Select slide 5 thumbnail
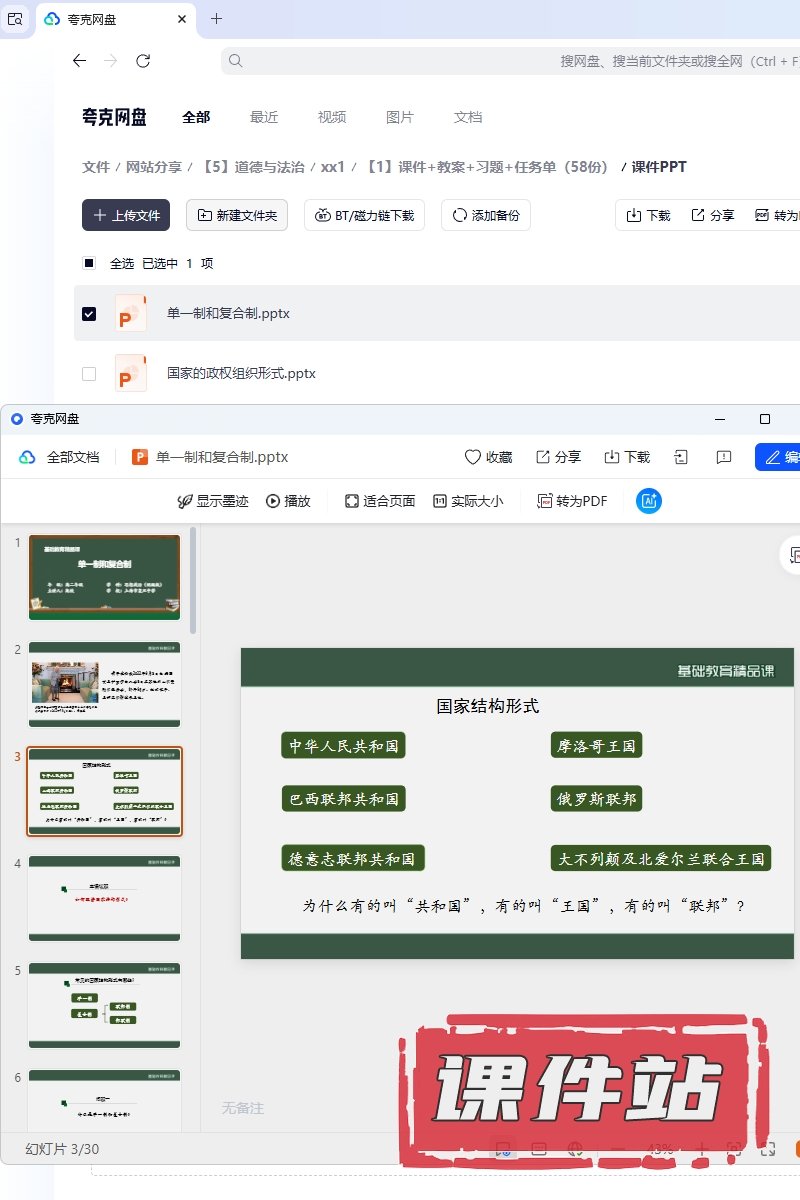Screen dimensions: 800x1200 [104, 1005]
